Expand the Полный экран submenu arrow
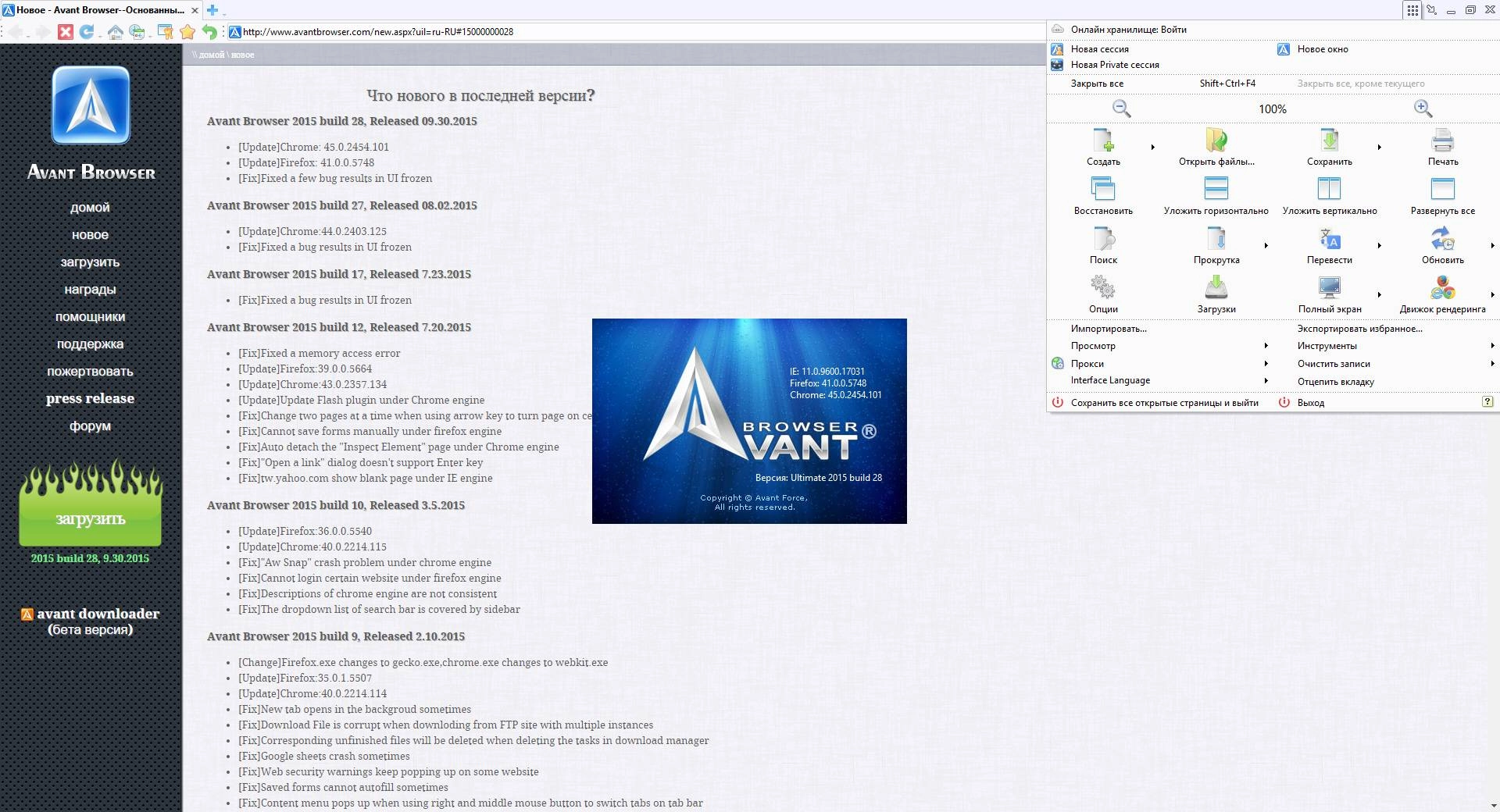Viewport: 1500px width, 812px height. point(1379,294)
